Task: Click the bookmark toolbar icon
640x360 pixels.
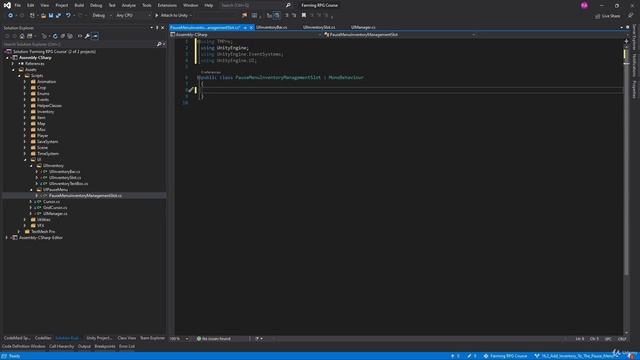Action: pyautogui.click(x=304, y=16)
